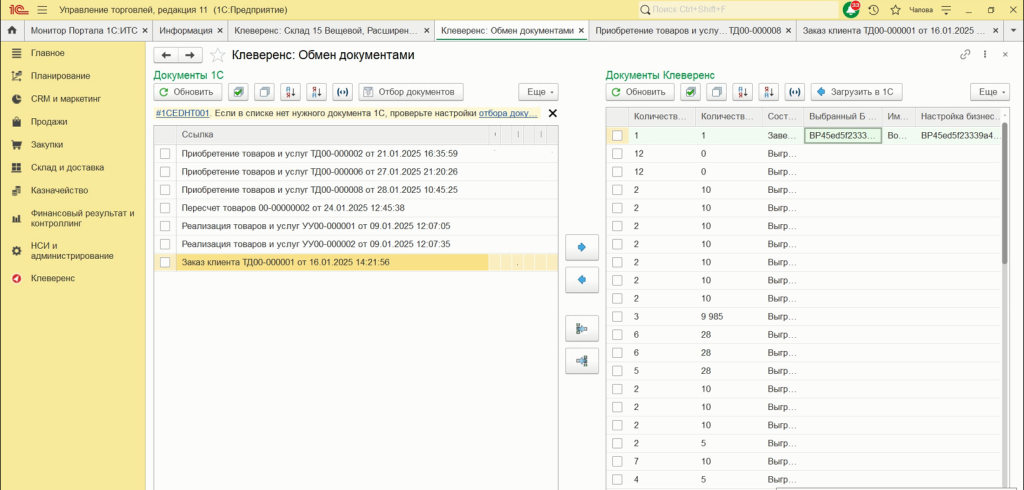Refresh Документы Клеверенс with Обновить button
The height and width of the screenshot is (490, 1024).
(639, 92)
